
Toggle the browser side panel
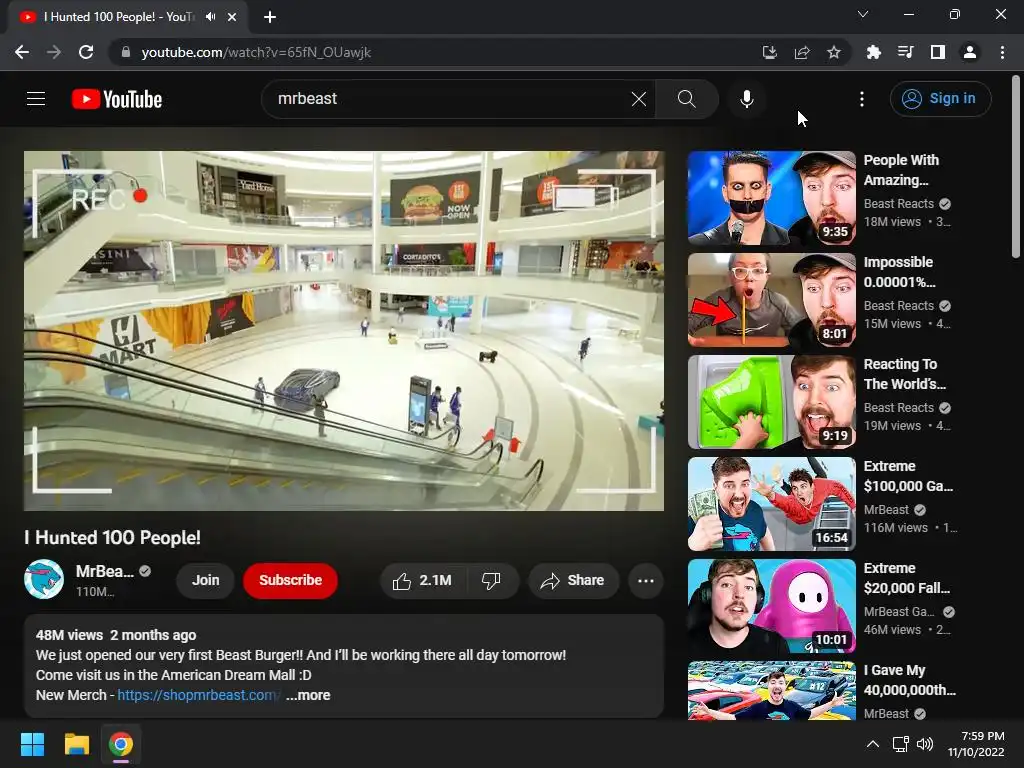click(x=938, y=52)
